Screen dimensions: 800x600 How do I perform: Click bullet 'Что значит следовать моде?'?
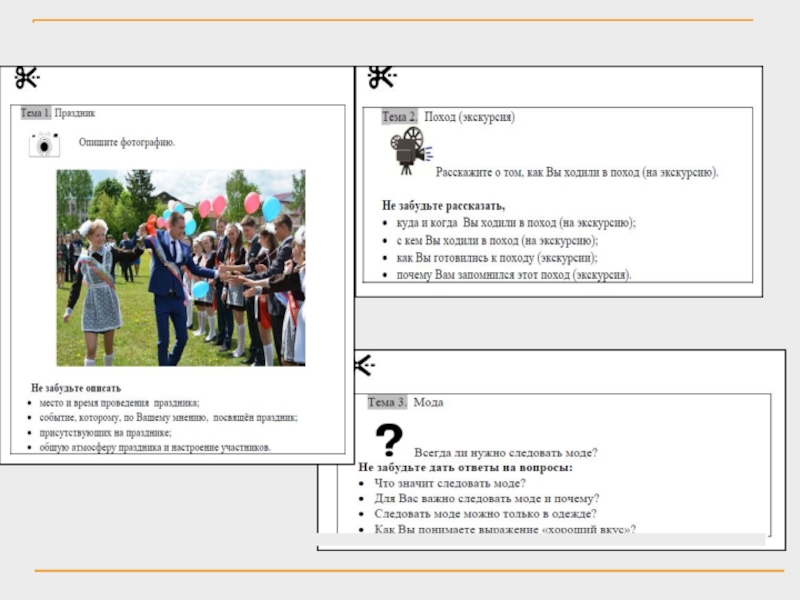click(x=449, y=483)
